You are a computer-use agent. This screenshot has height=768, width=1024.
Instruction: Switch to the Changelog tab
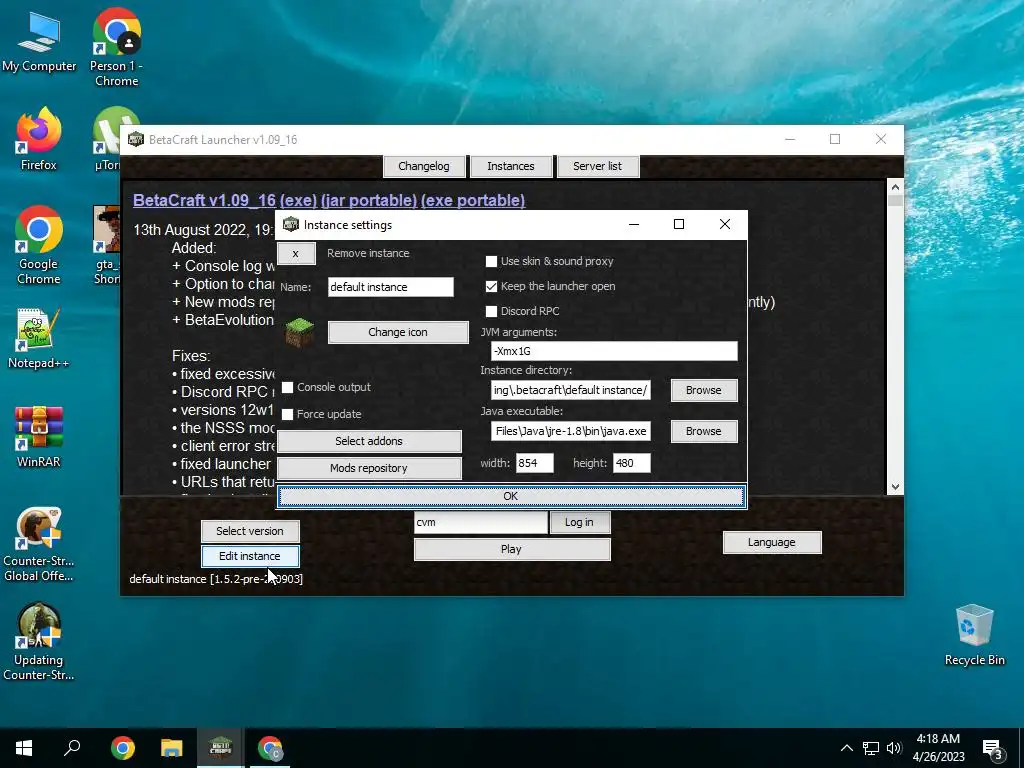tap(424, 166)
